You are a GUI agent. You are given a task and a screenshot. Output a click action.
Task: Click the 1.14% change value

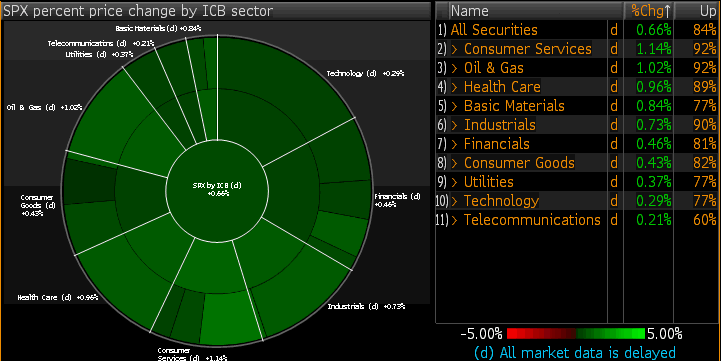coord(653,49)
